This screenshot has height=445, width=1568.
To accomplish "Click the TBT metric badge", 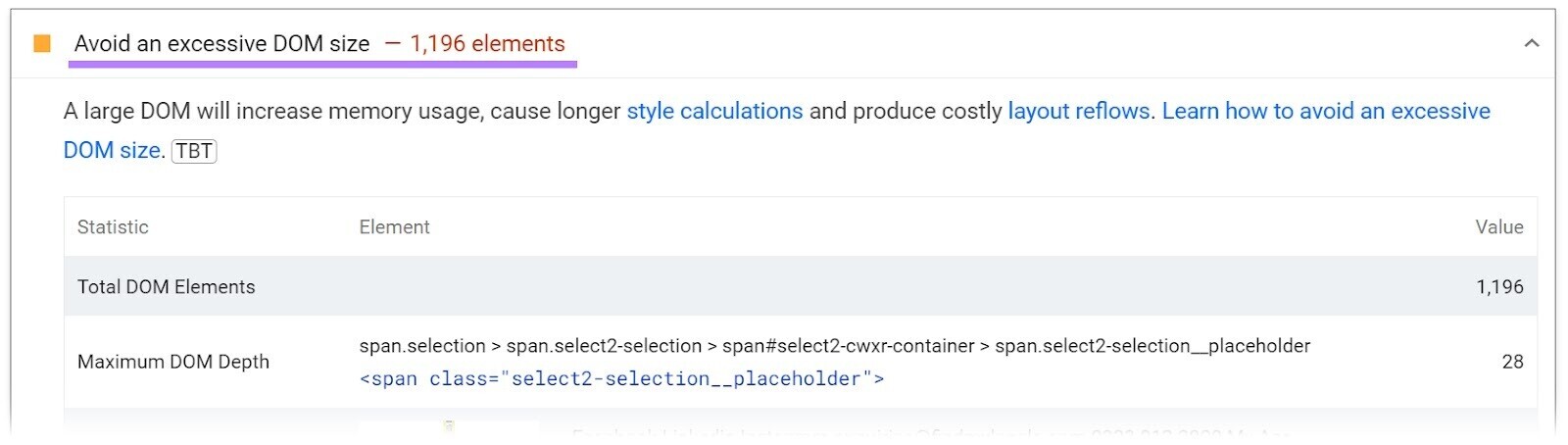I will [194, 151].
